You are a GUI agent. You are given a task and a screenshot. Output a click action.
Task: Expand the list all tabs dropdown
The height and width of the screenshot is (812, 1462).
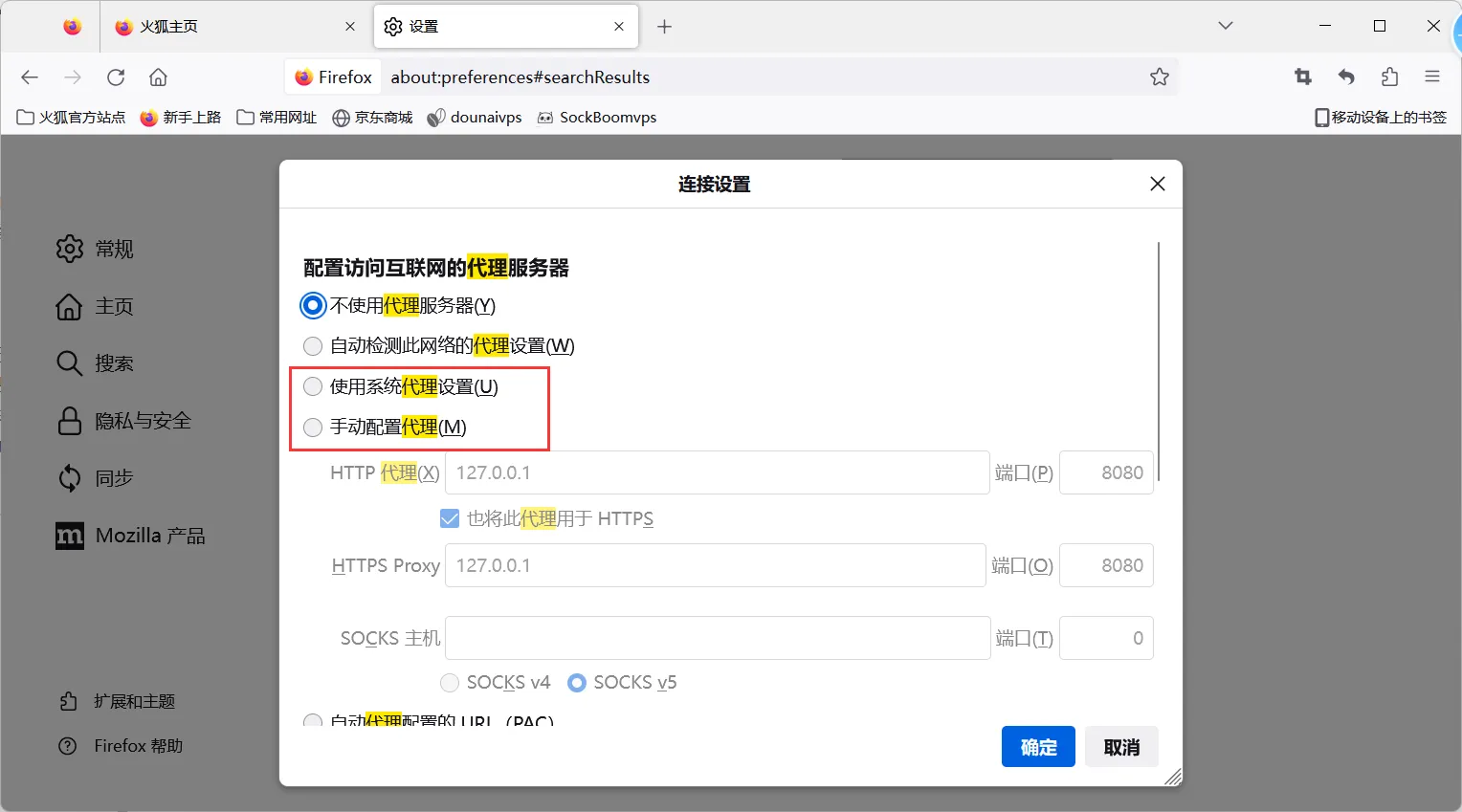point(1226,26)
